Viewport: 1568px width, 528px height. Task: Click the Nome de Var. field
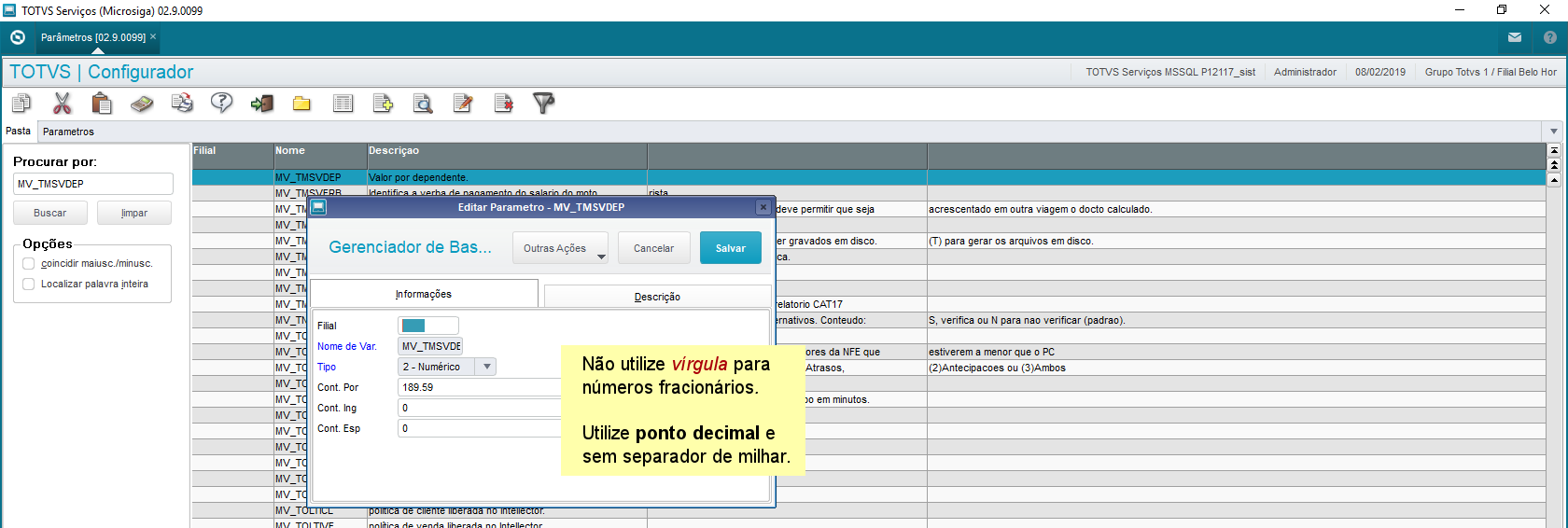point(430,346)
